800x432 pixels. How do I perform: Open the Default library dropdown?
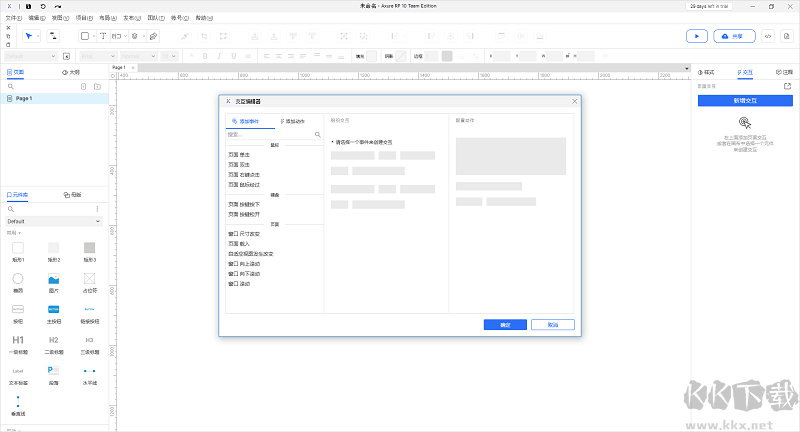(54, 221)
